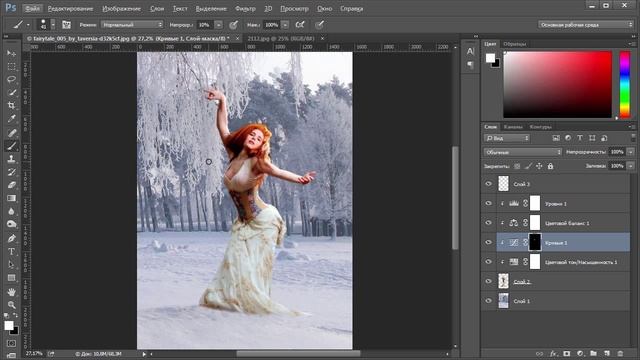Hide the Цветовой тон/Насыщенность 1 layer
The image size is (640, 360).
489,262
